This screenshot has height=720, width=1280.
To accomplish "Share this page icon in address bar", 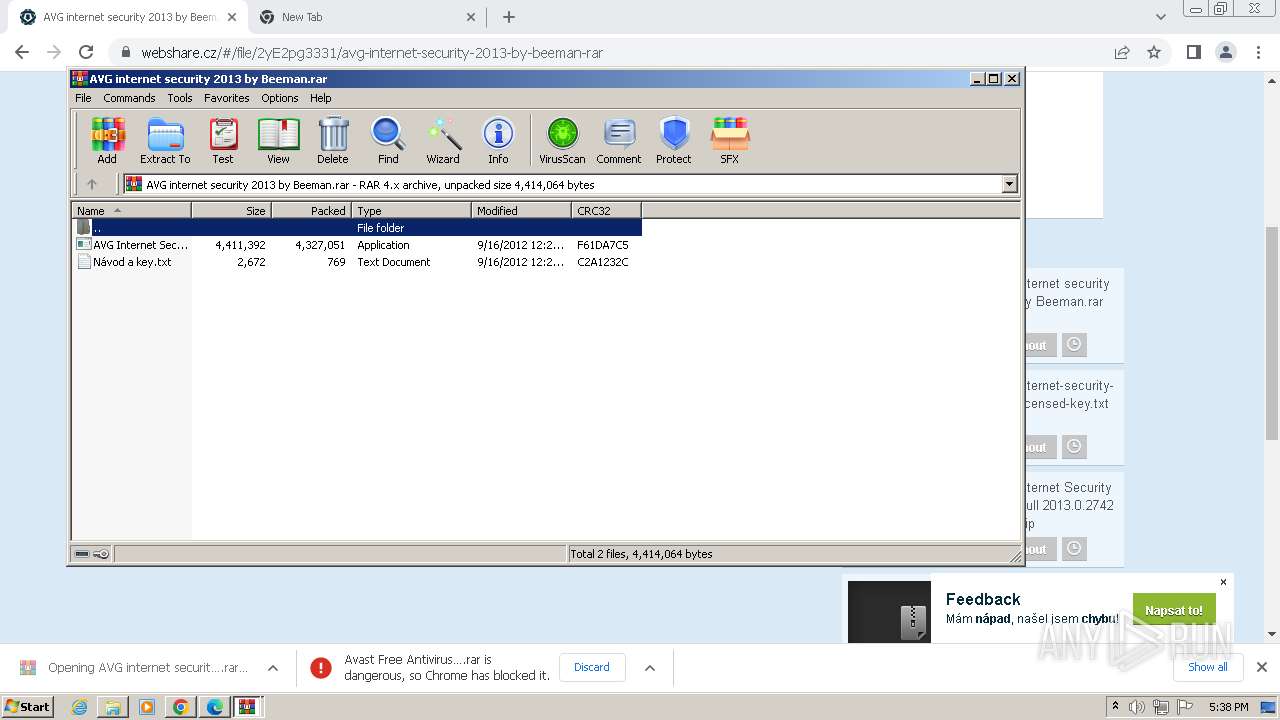I will point(1122,52).
